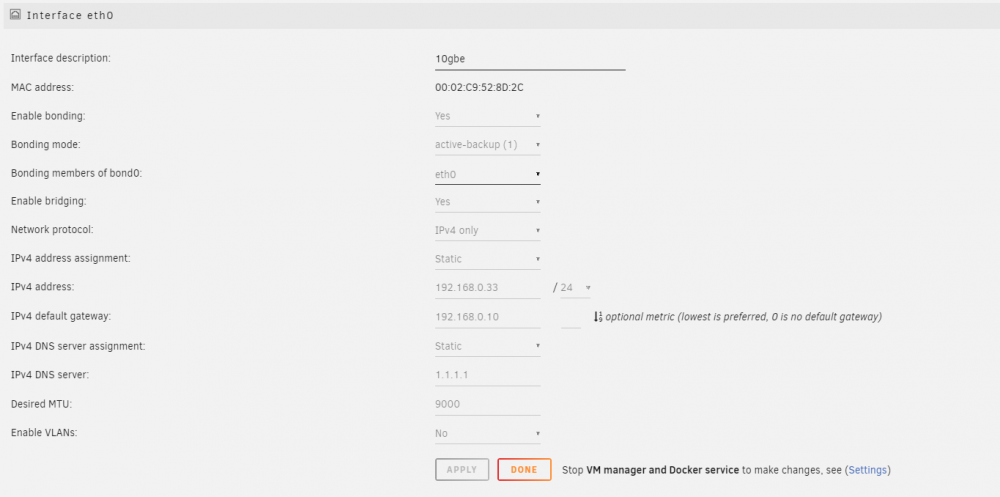Open the Enable VLANs dropdown
Image resolution: width=1000 pixels, height=497 pixels.
(488, 433)
